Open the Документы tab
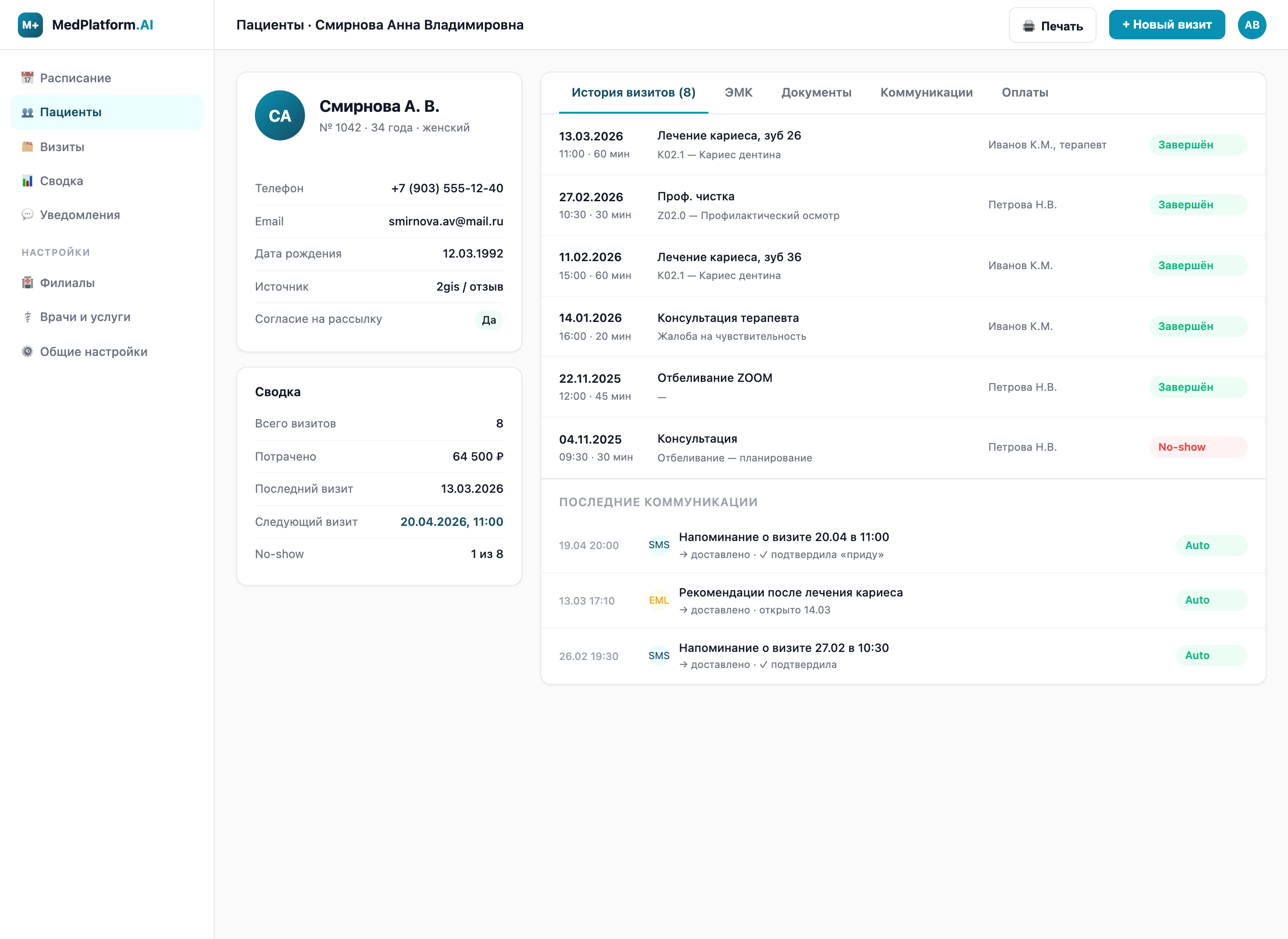The height and width of the screenshot is (939, 1288). [x=816, y=93]
